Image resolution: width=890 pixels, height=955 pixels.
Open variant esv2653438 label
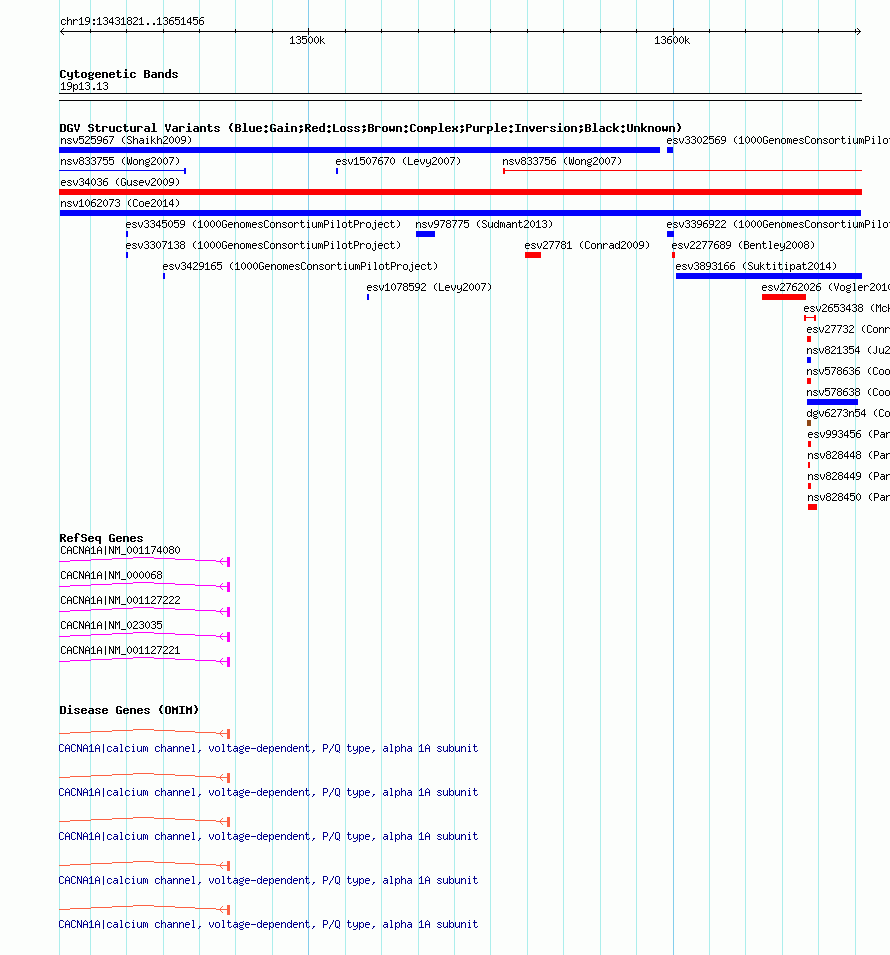click(847, 308)
